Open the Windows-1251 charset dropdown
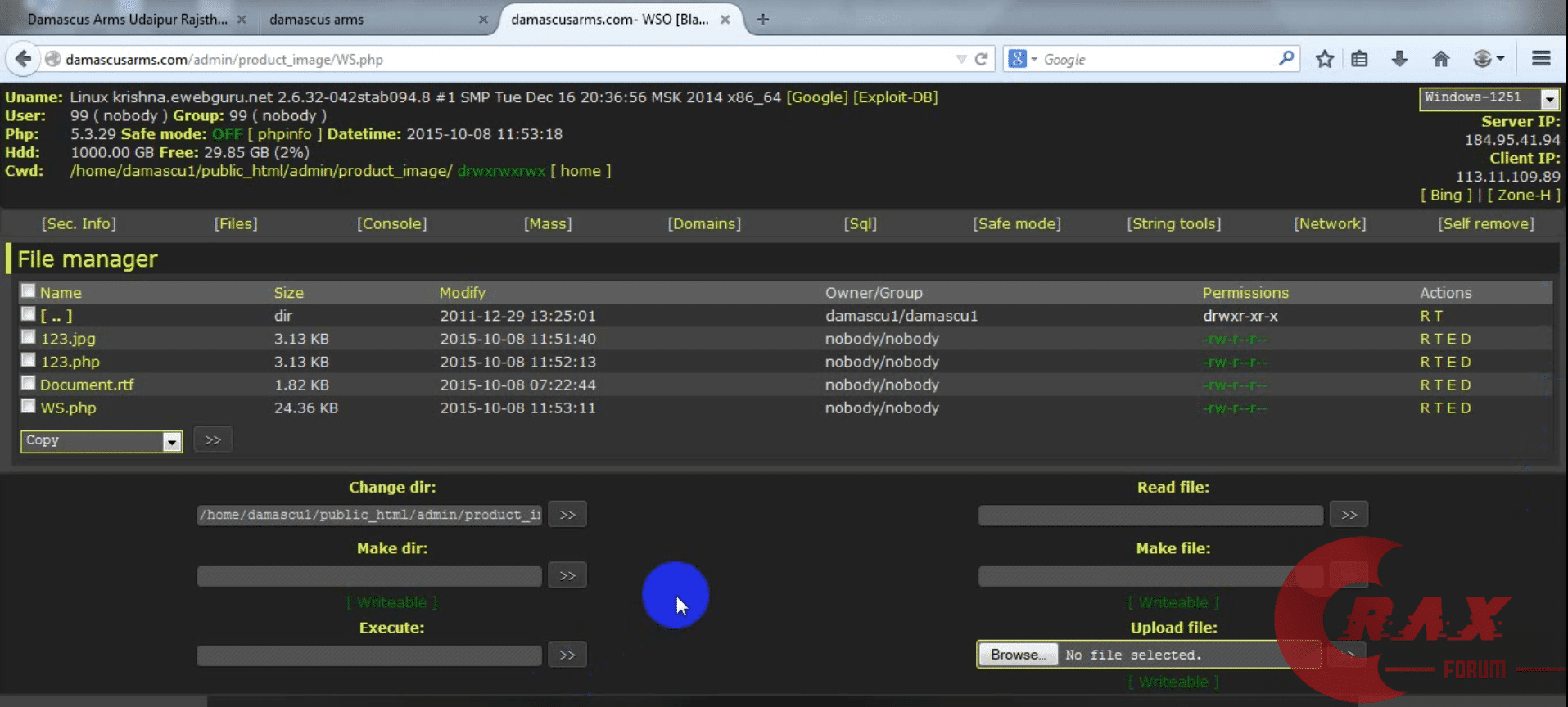 pos(1489,98)
